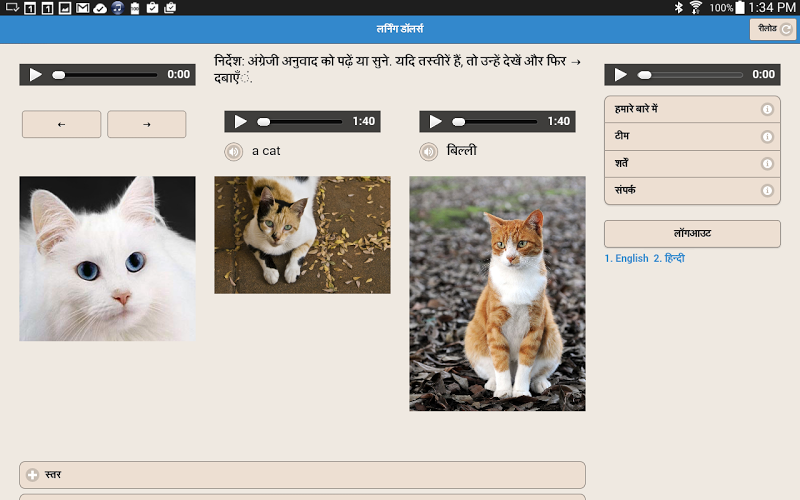The height and width of the screenshot is (500, 800).
Task: Play the audio above 'a cat'
Action: point(240,121)
